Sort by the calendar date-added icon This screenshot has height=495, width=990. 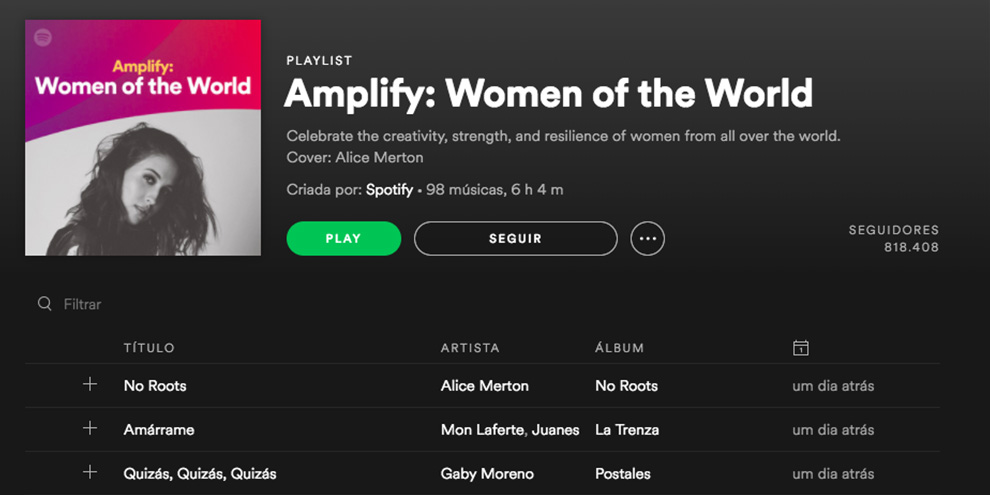[x=801, y=347]
